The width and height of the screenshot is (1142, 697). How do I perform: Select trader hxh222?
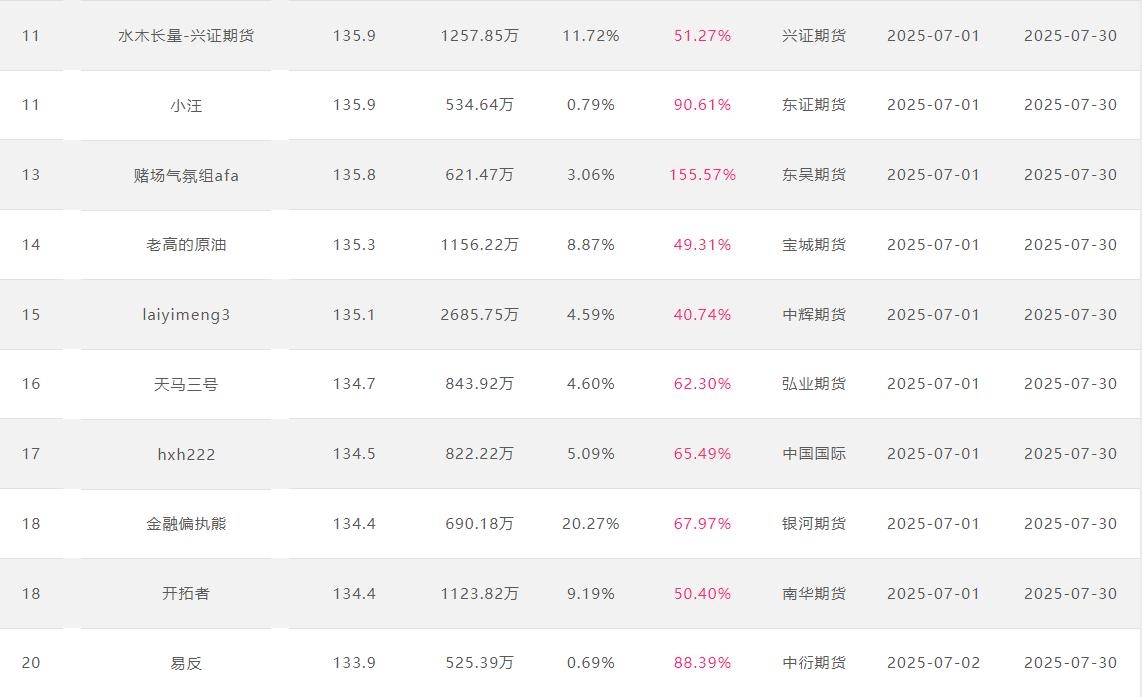click(186, 454)
